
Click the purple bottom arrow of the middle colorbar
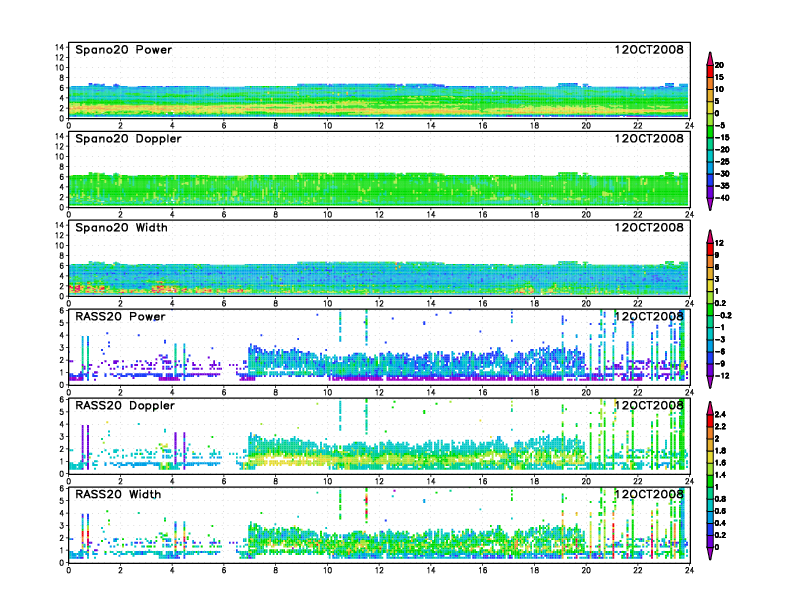710,382
